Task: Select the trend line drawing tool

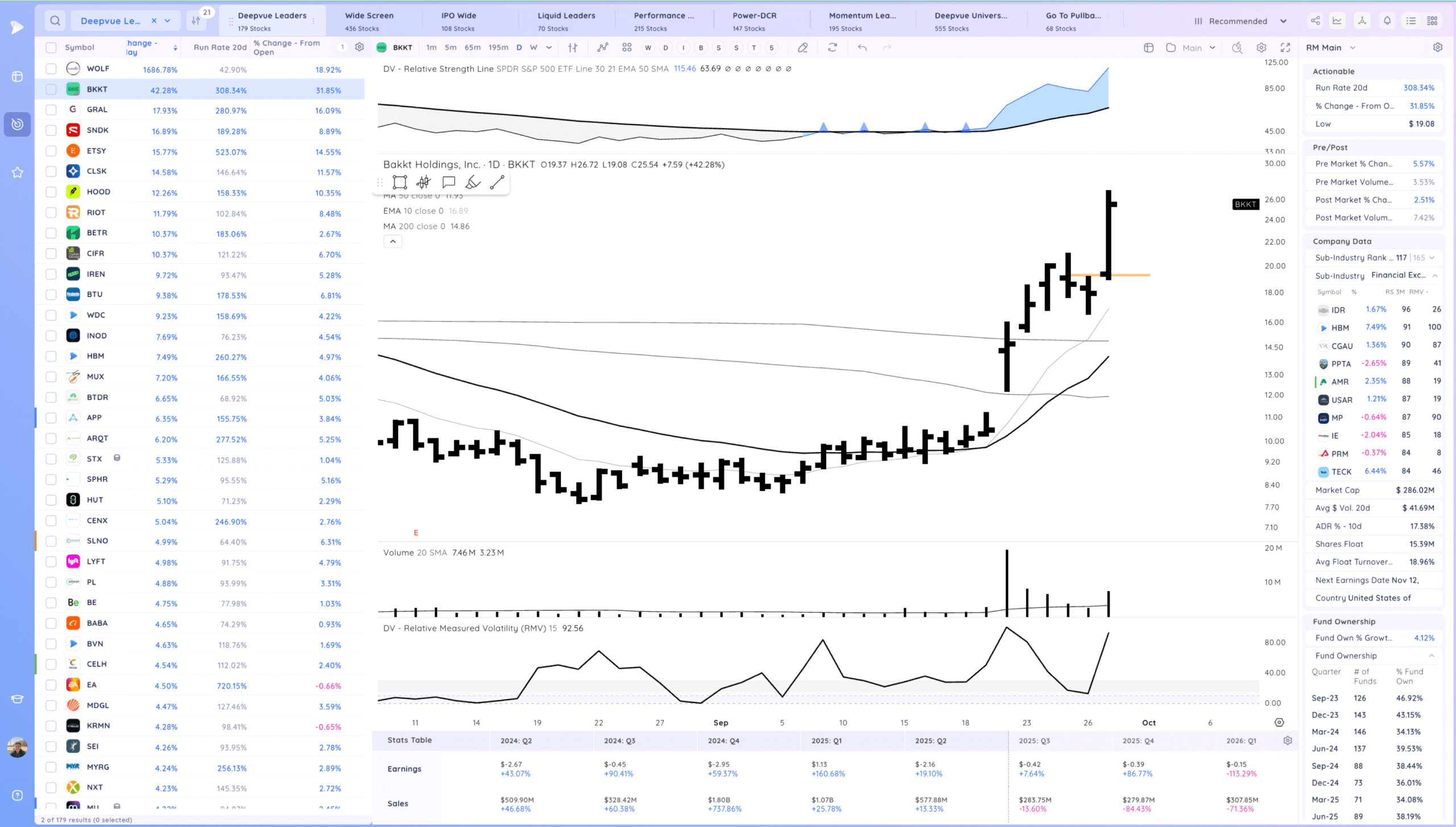Action: [497, 183]
